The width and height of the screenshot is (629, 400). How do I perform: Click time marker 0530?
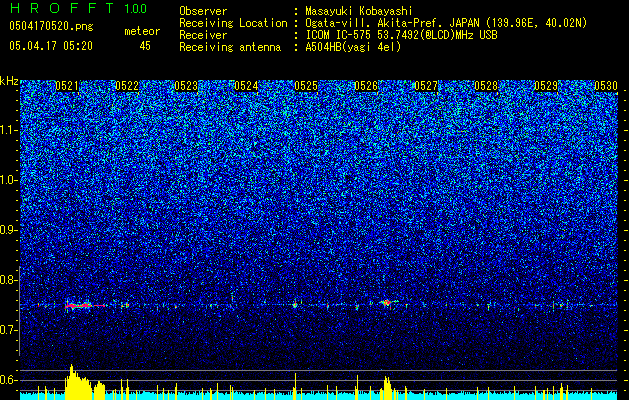(606, 86)
